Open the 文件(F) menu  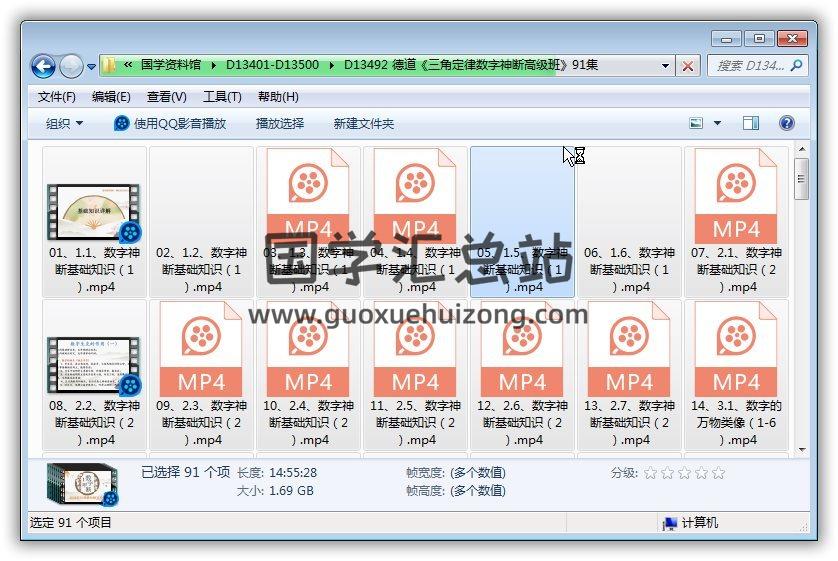click(57, 97)
